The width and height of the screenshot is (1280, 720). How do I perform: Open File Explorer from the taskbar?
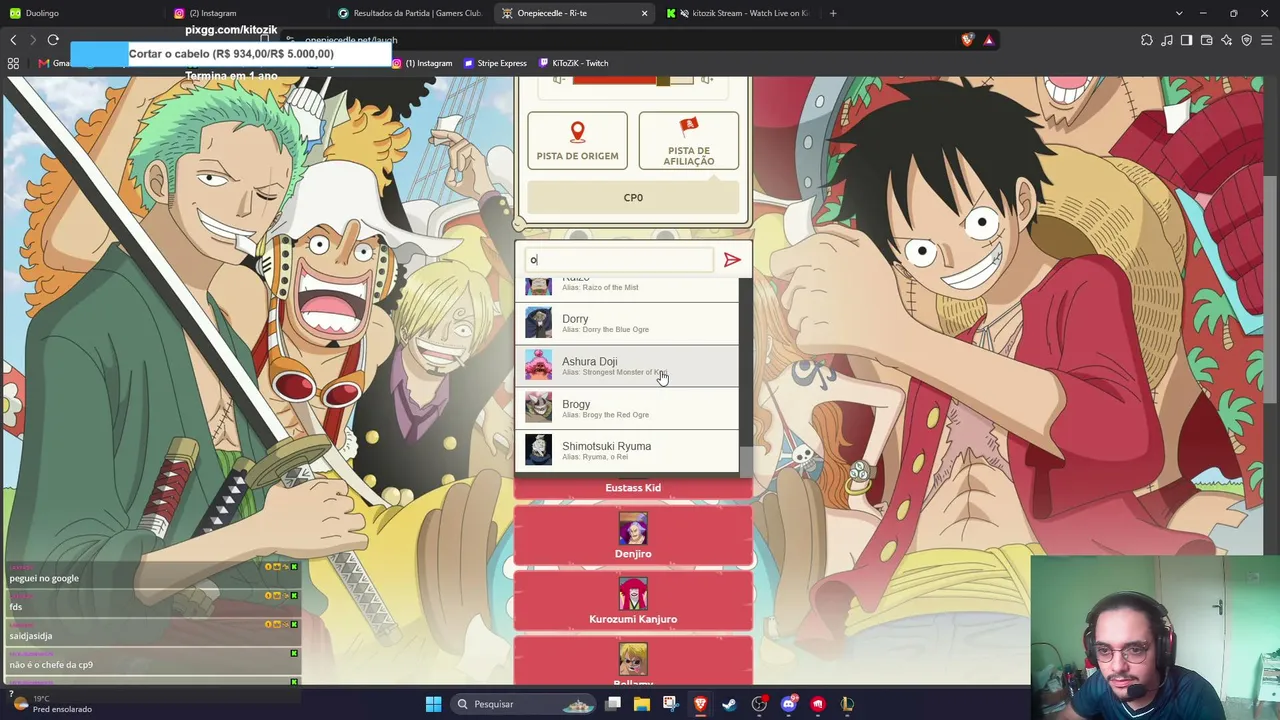(x=641, y=704)
